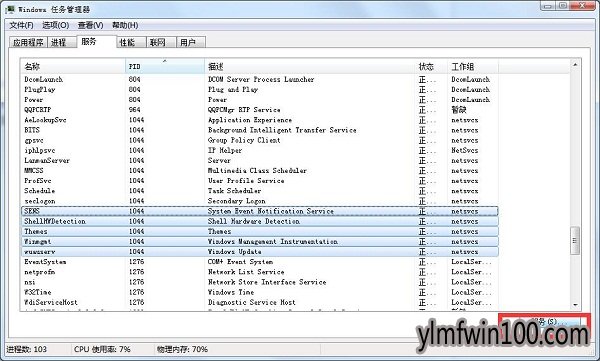Image resolution: width=600 pixels, height=361 pixels.
Task: Open the 选项(O) menu
Action: coord(55,25)
